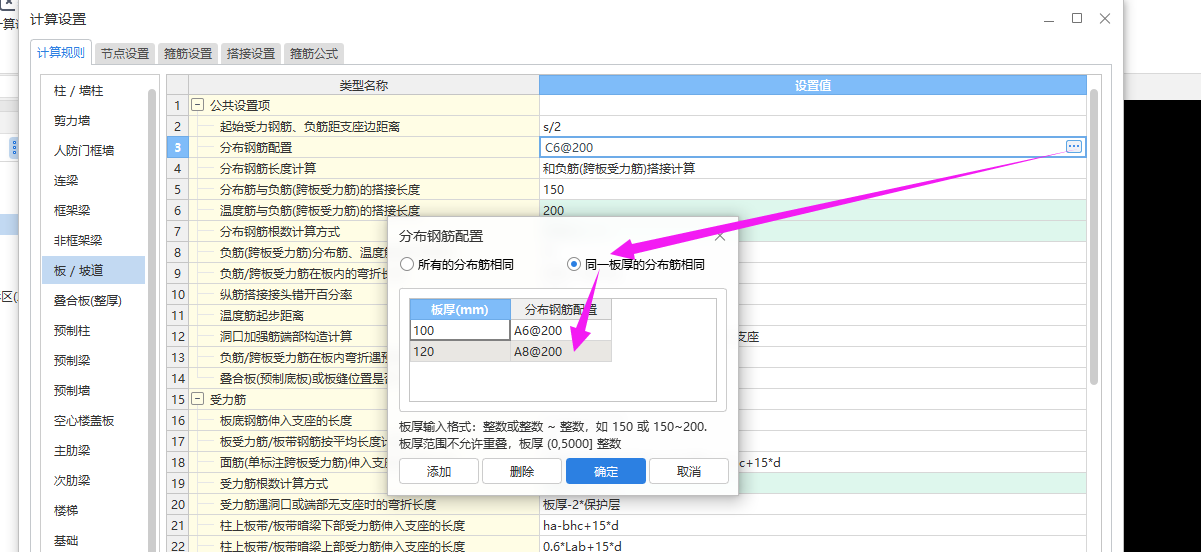
Task: Close the 分布钢筋配置 dialog
Action: pyautogui.click(x=720, y=236)
